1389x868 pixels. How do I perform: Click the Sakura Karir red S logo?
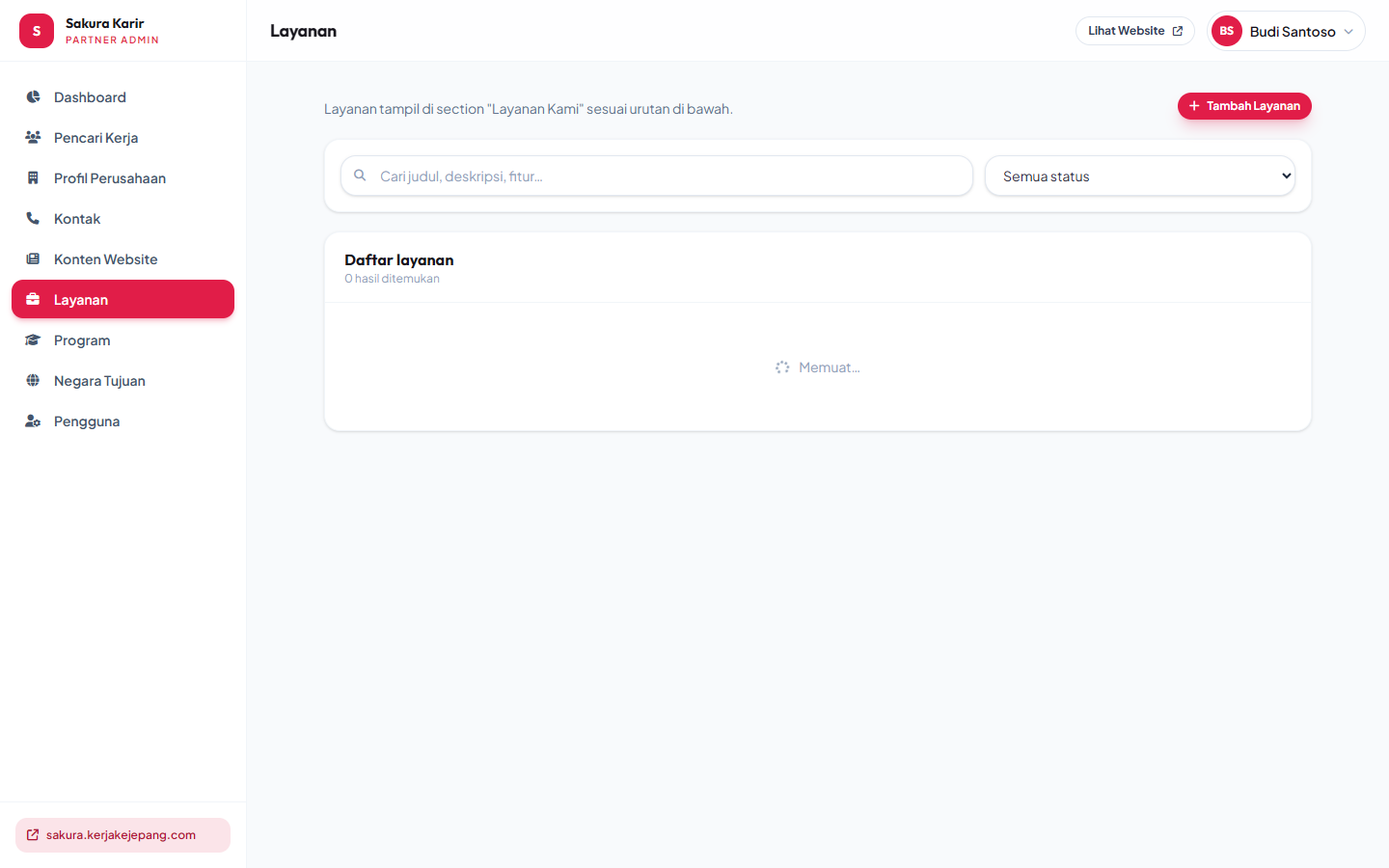37,31
